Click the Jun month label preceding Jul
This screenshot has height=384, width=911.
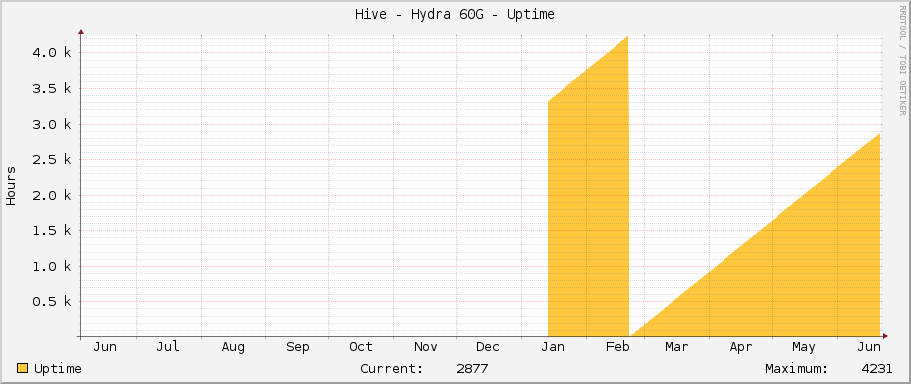pyautogui.click(x=105, y=347)
